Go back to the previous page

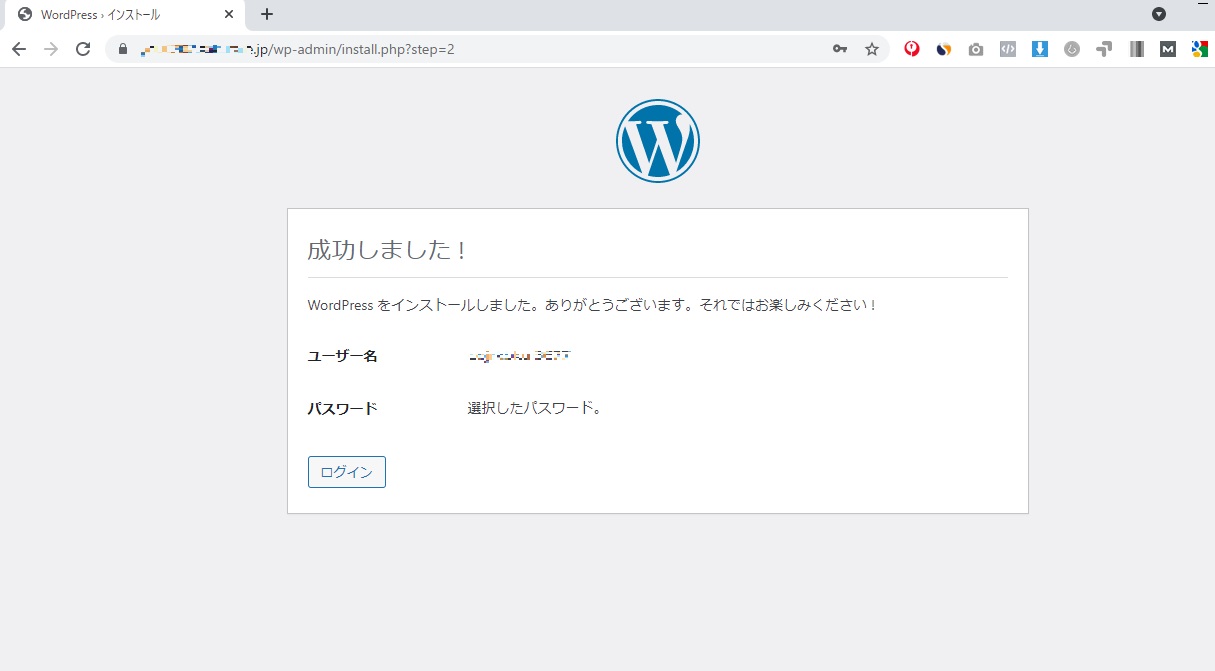coord(19,49)
